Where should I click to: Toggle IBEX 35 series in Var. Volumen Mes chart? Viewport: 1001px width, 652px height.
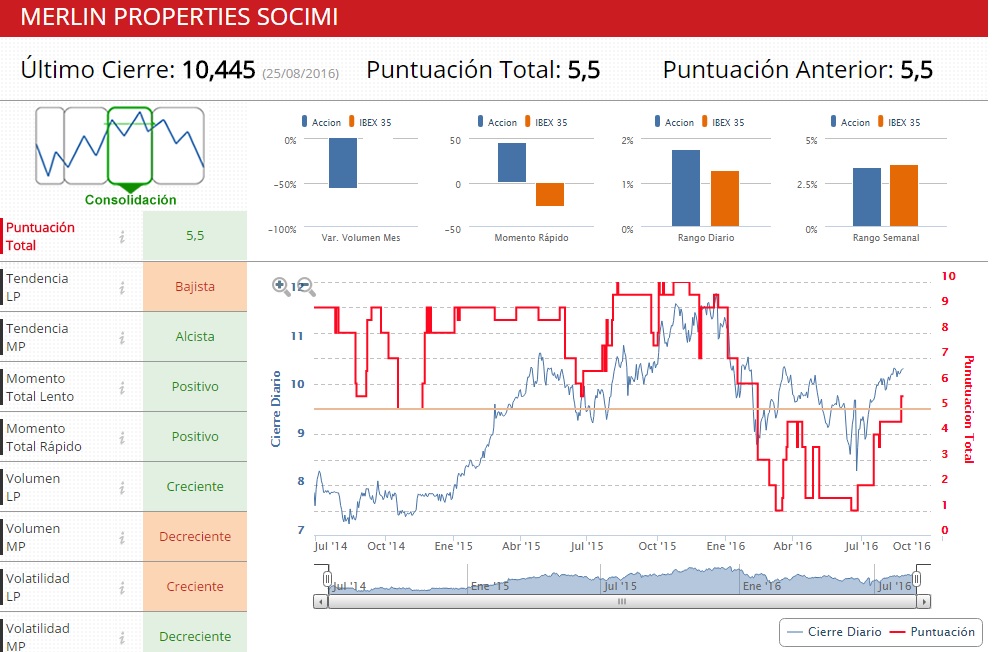coord(370,122)
